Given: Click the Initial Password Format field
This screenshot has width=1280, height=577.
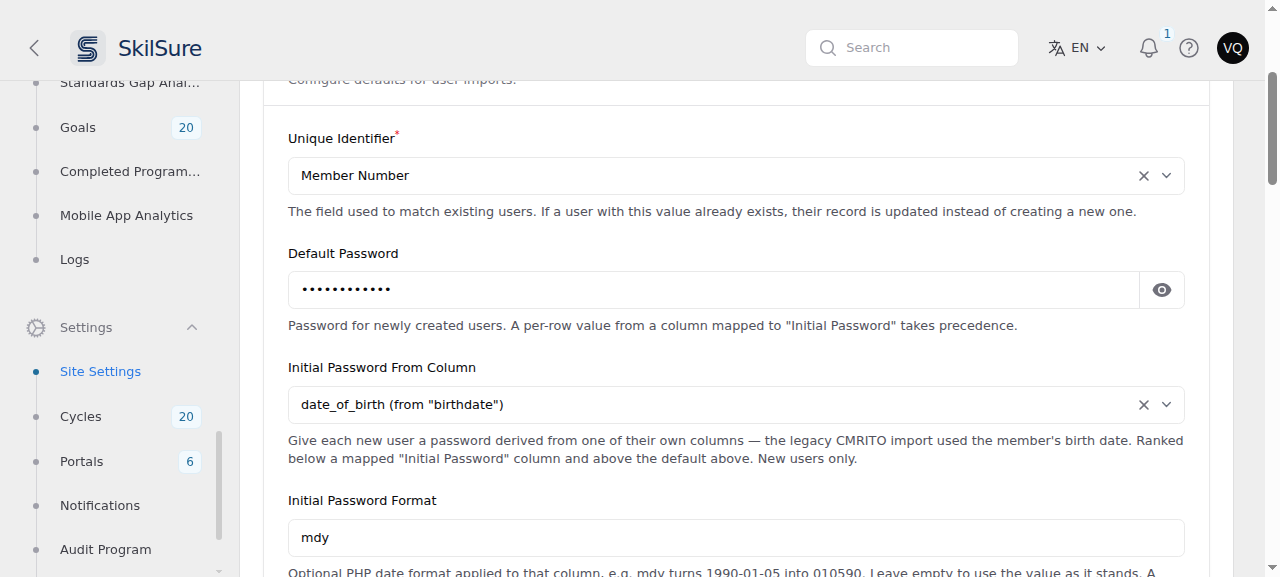Looking at the screenshot, I should pos(736,538).
